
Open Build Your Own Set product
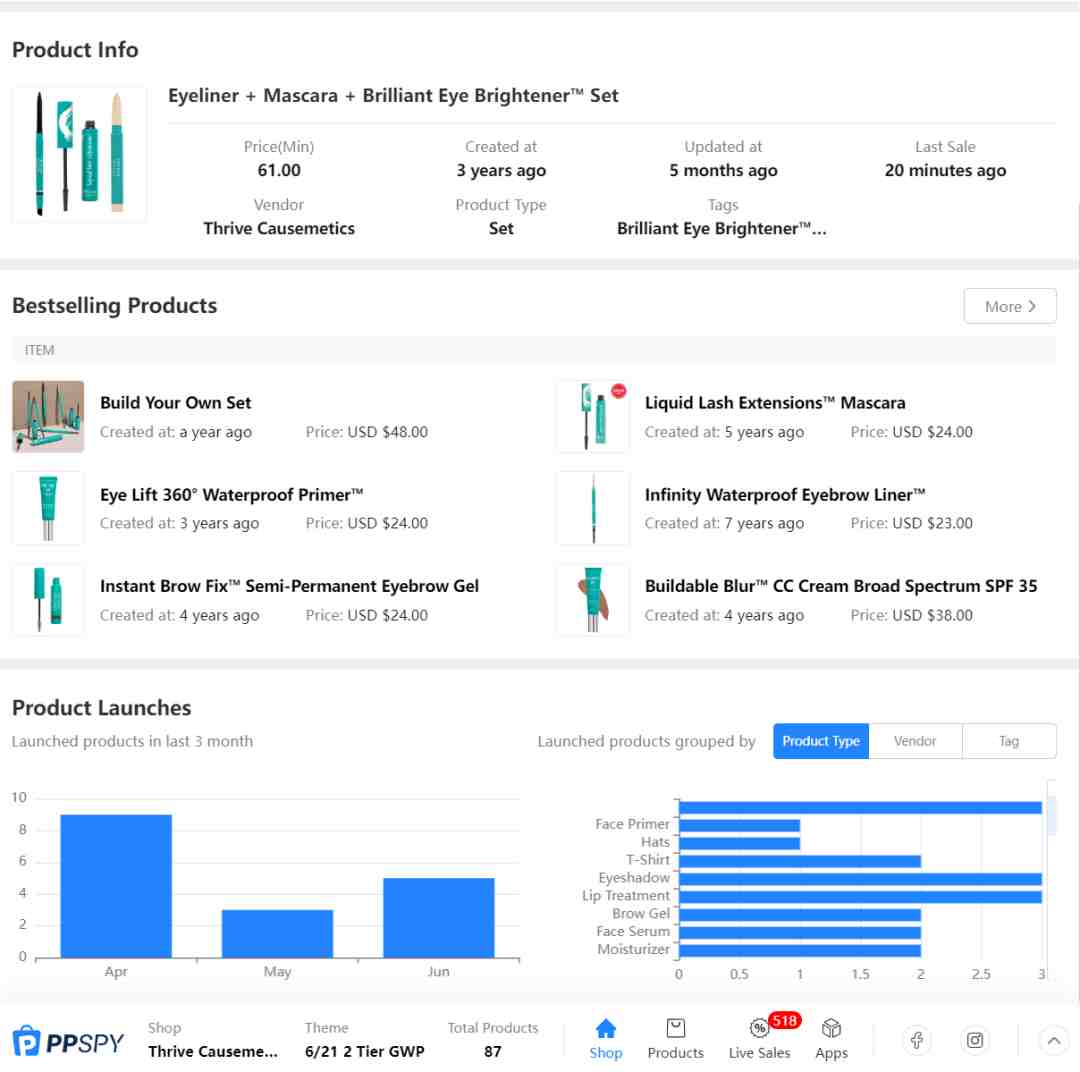(x=176, y=403)
